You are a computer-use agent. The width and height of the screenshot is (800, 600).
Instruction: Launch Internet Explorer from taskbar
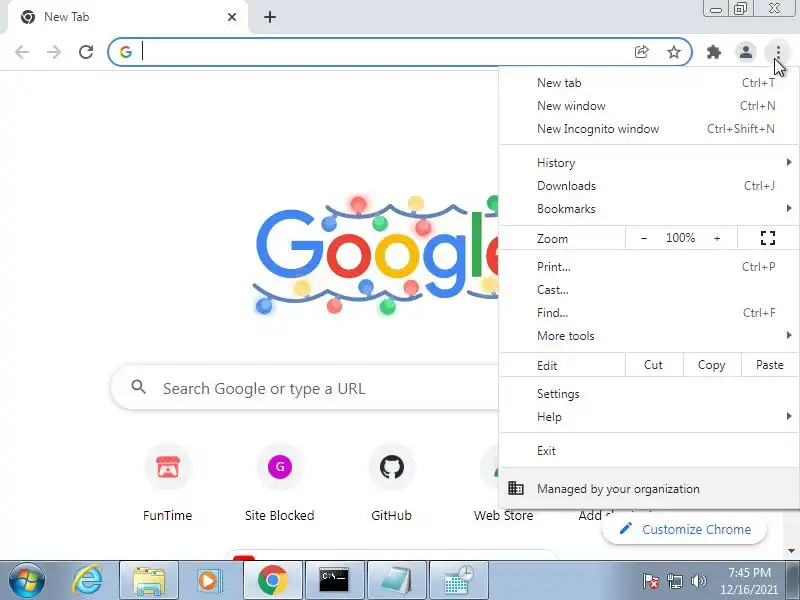coord(87,581)
